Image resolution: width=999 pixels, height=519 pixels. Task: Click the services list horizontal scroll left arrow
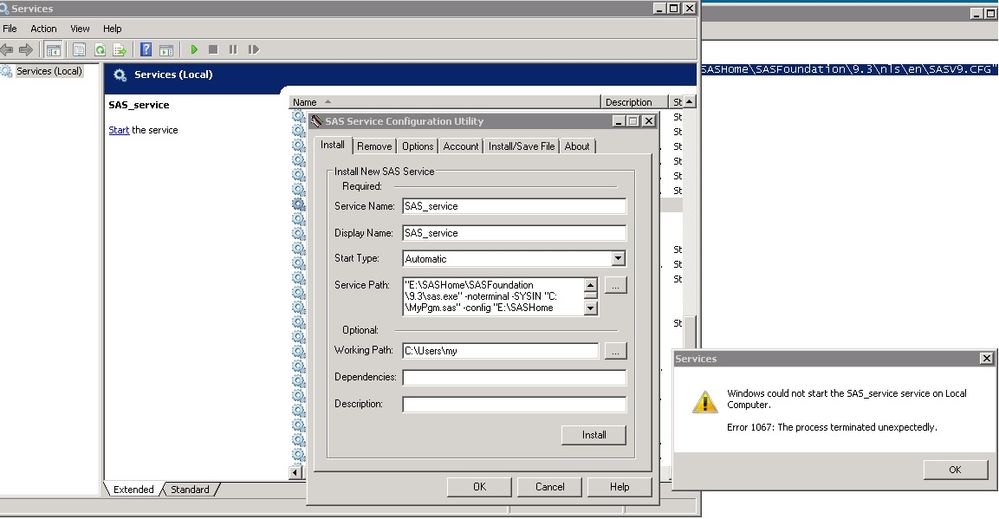[x=296, y=473]
